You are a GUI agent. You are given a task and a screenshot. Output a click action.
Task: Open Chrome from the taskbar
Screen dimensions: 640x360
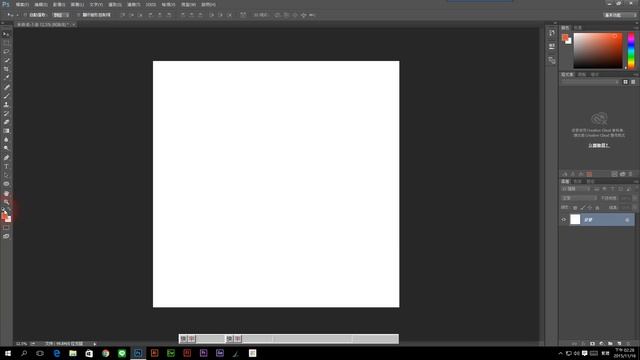[105, 353]
